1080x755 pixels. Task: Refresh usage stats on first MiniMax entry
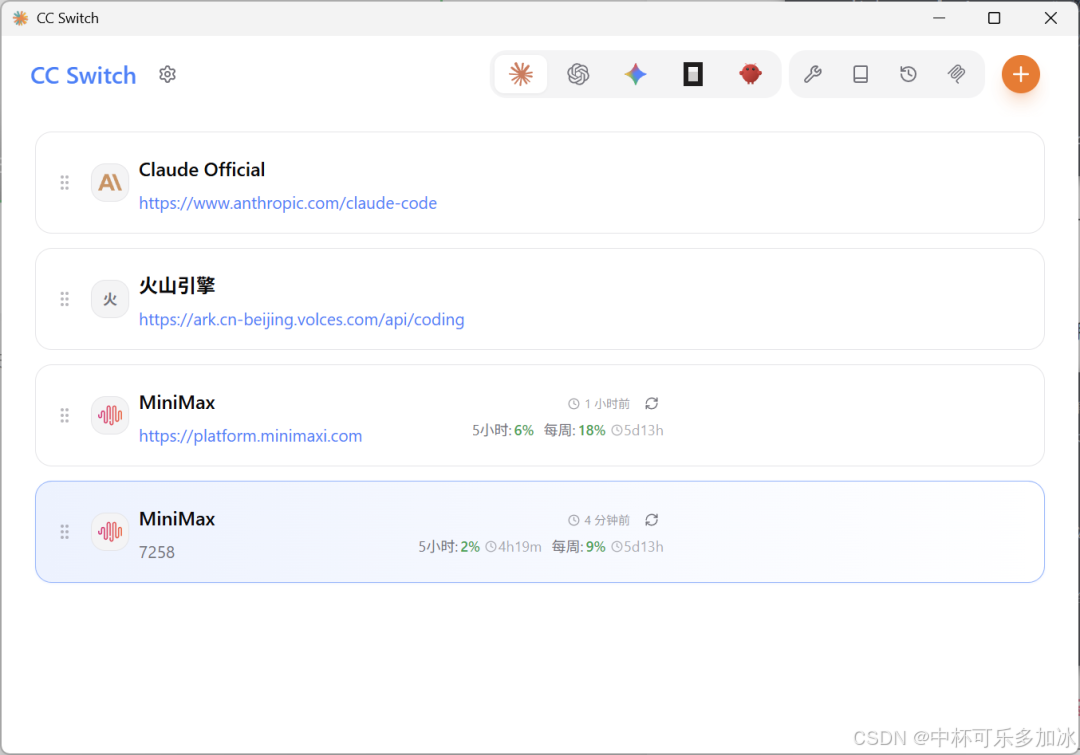click(x=651, y=403)
